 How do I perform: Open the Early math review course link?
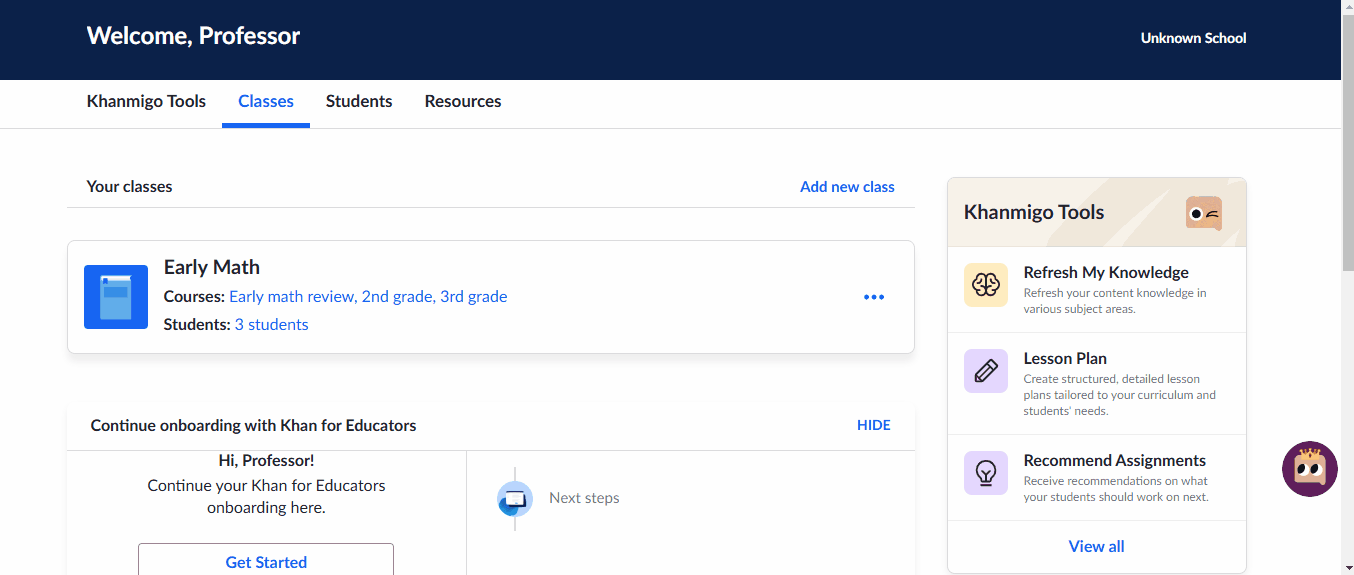[x=292, y=297]
